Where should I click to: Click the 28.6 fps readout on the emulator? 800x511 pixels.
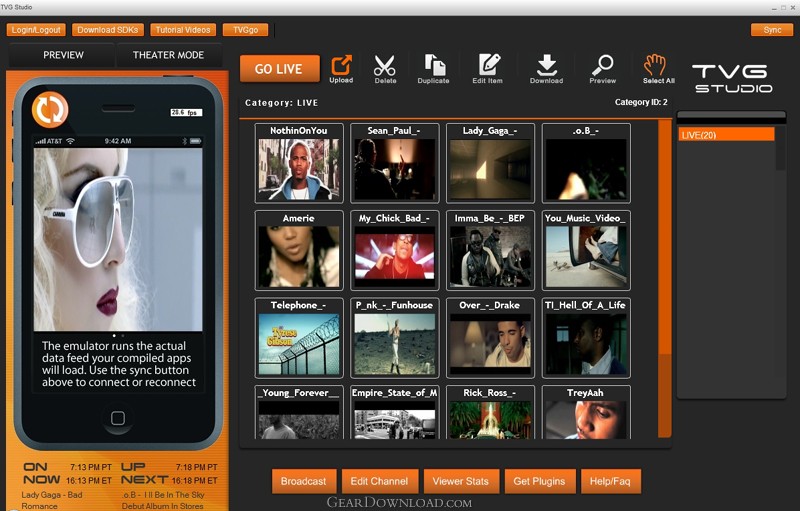coord(186,112)
